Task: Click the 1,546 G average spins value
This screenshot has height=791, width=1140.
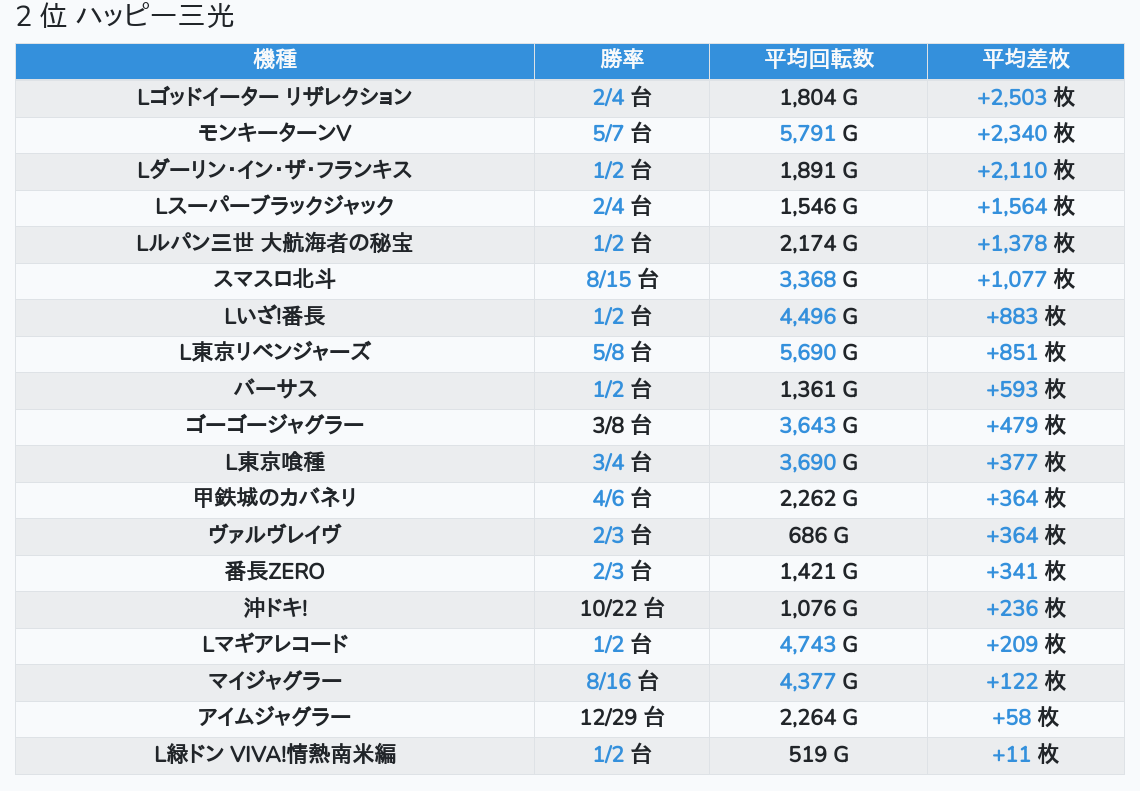Action: (x=819, y=206)
